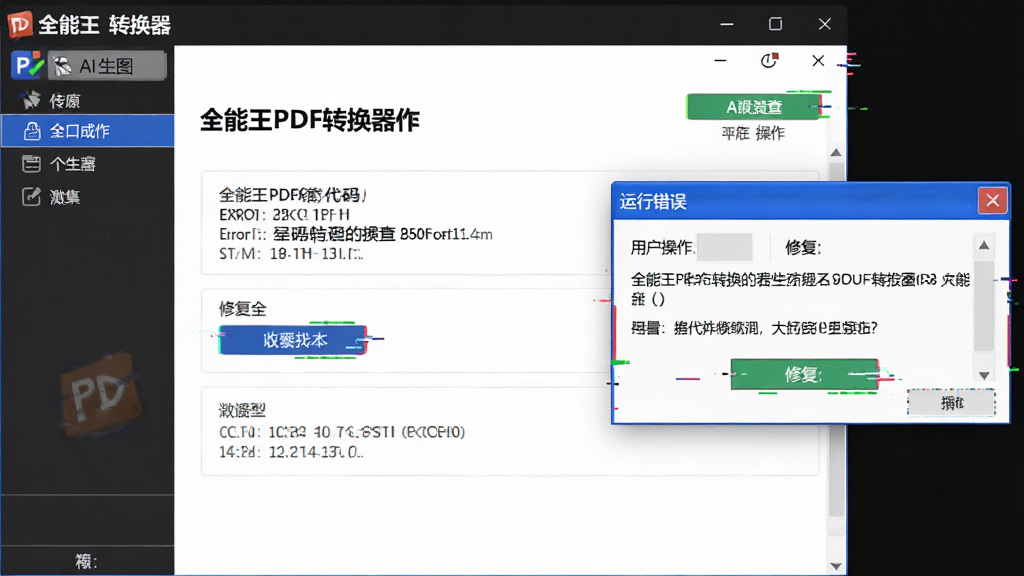Click the main panel scrollbar up arrow

(x=836, y=153)
